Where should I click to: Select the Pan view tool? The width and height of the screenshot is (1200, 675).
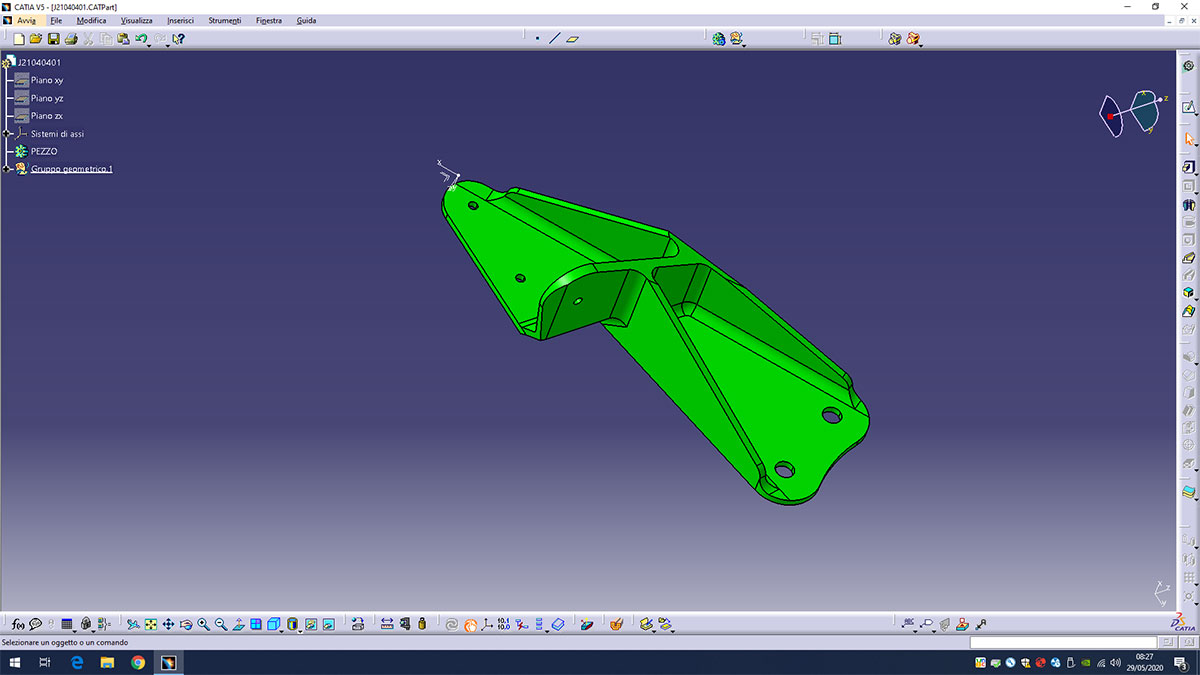coord(169,624)
